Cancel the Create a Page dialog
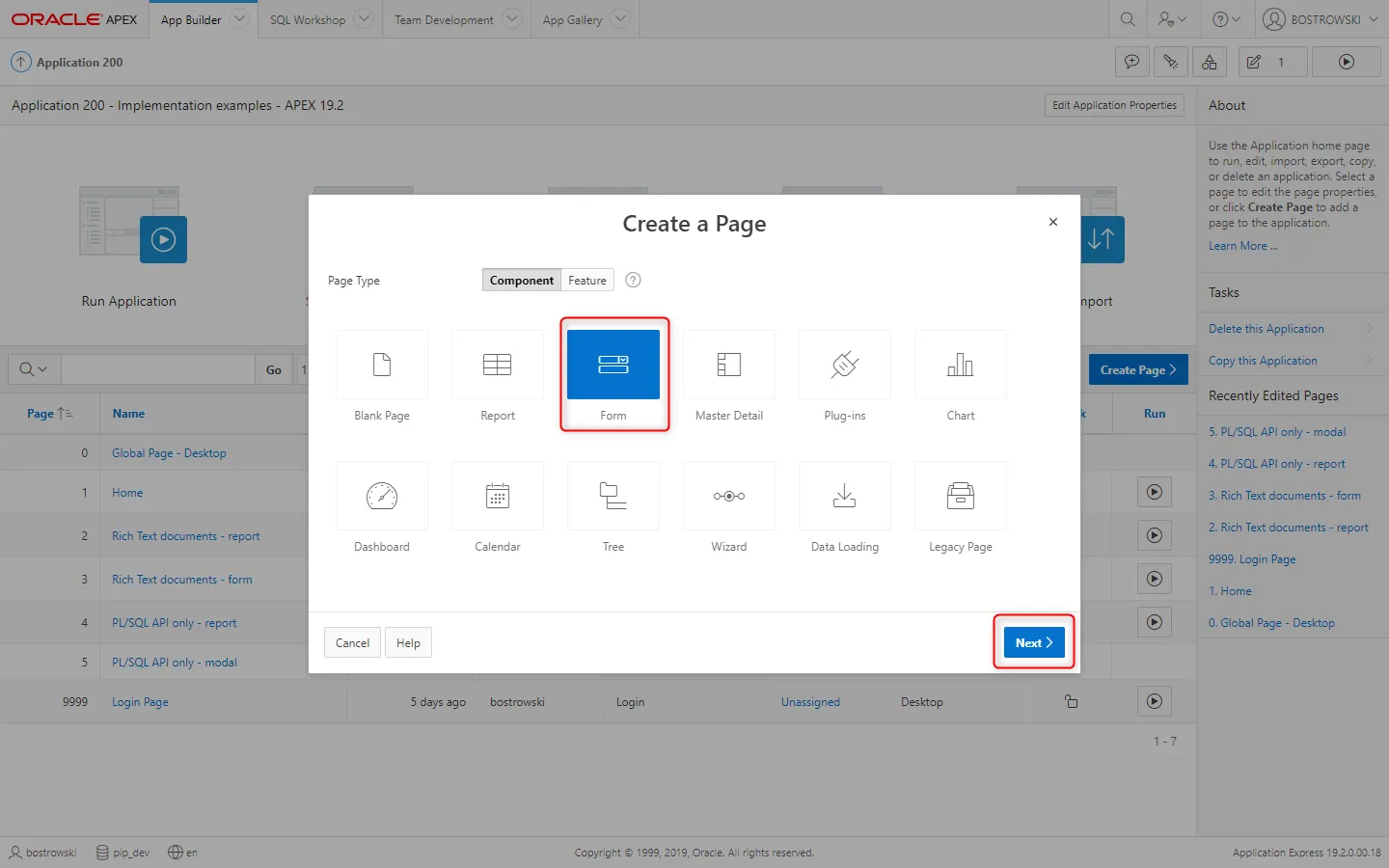1389x868 pixels. click(352, 643)
